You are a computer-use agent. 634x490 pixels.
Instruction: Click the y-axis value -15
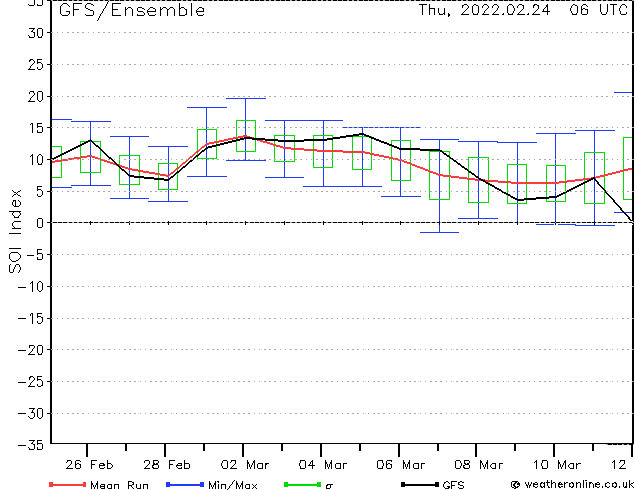click(x=31, y=319)
